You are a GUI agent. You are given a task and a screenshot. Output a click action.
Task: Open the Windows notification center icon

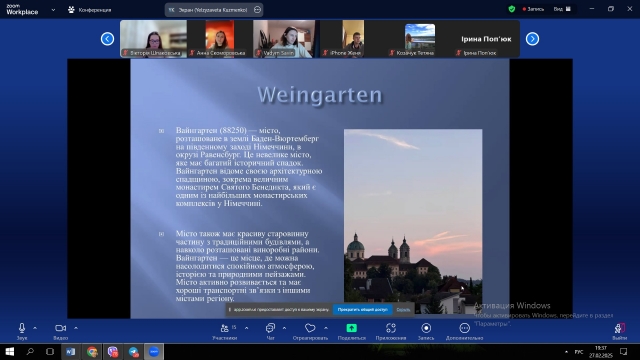point(623,351)
